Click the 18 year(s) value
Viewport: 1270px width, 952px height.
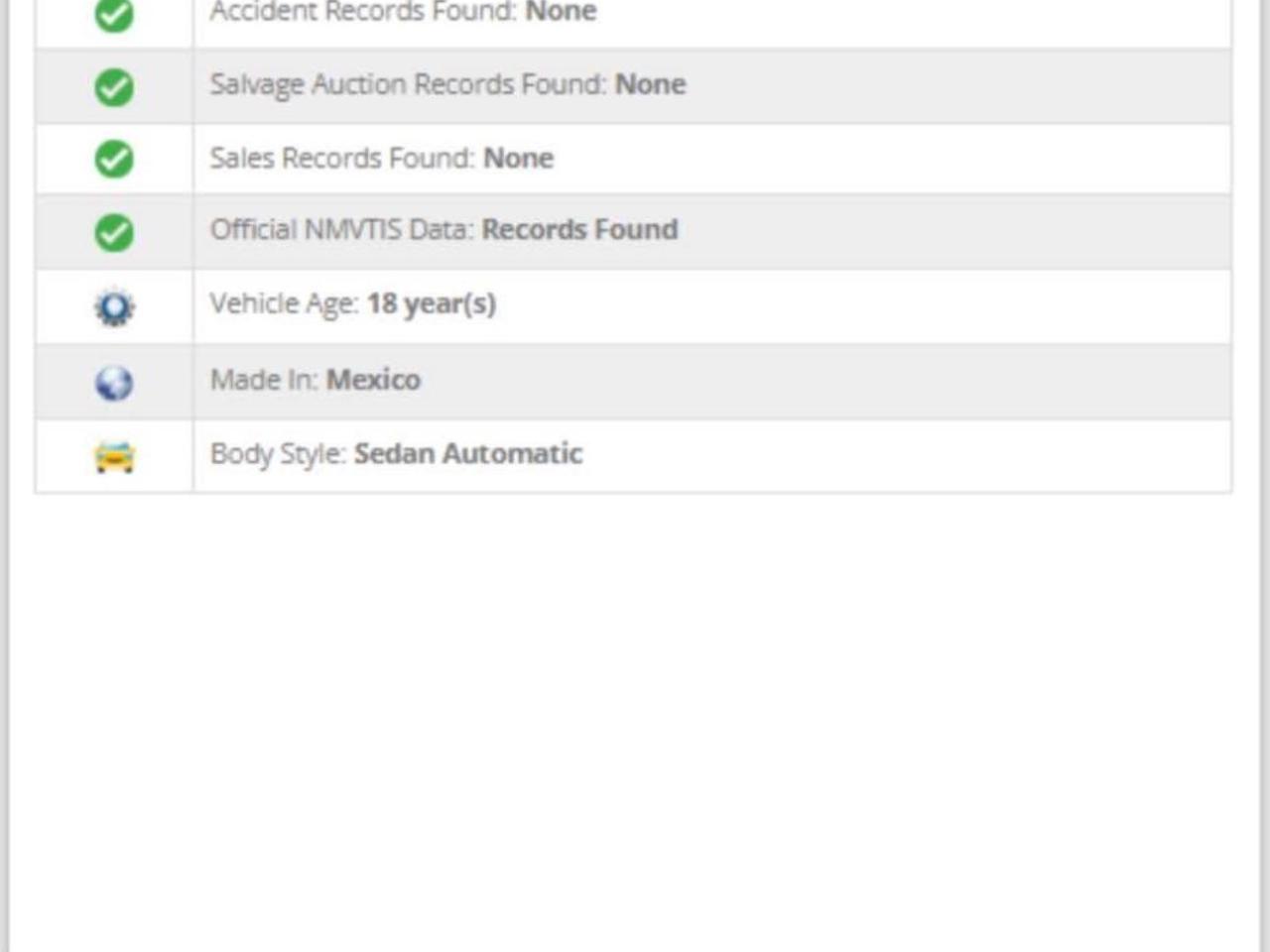[432, 303]
